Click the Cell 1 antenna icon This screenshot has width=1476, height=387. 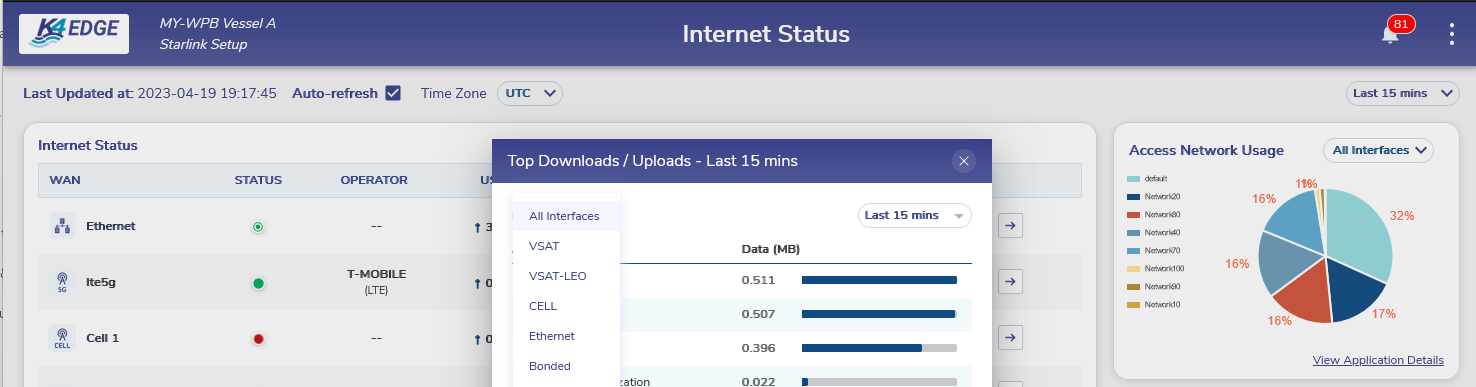click(x=62, y=338)
